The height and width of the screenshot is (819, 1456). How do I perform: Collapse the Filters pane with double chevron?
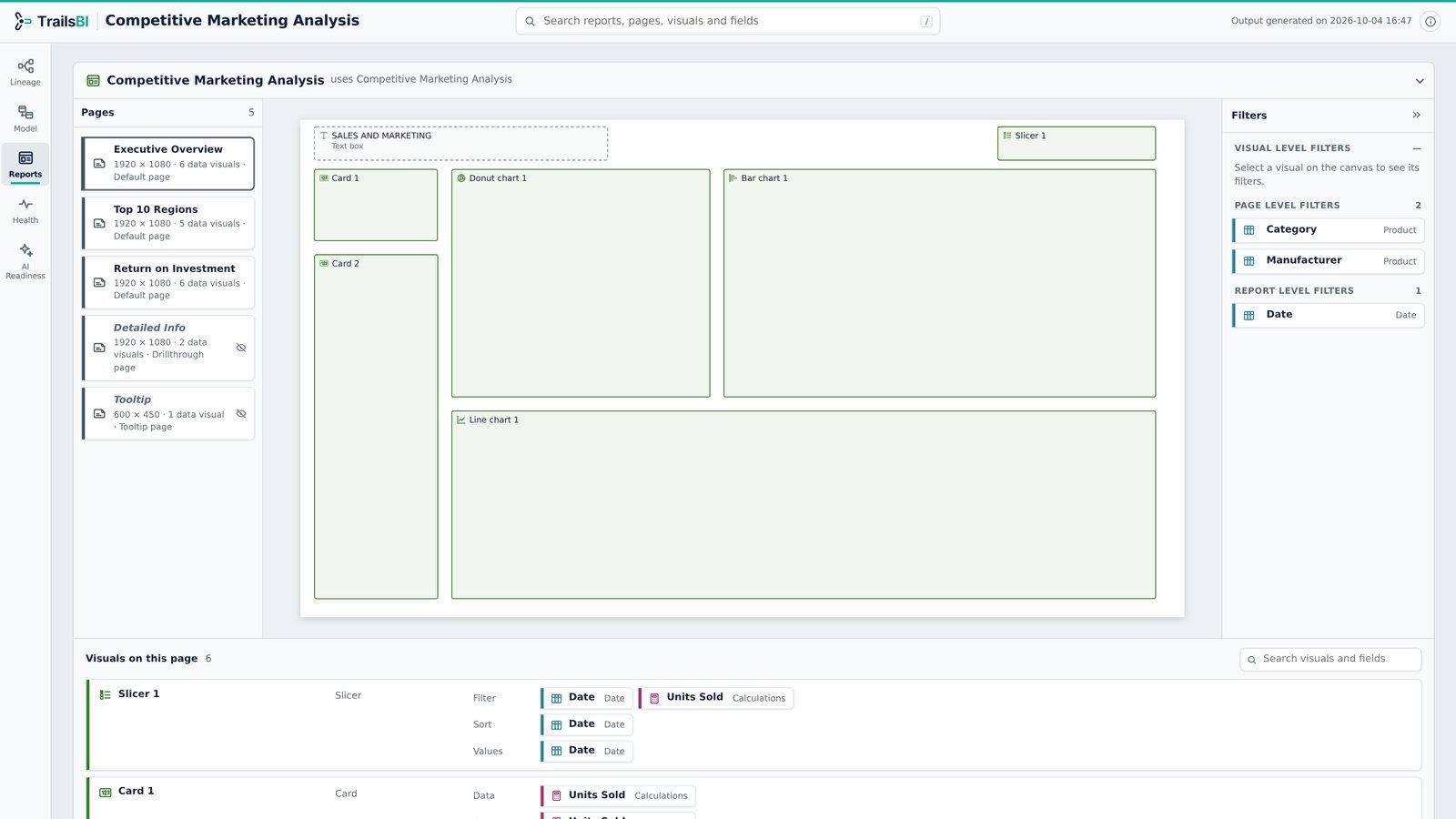point(1416,115)
